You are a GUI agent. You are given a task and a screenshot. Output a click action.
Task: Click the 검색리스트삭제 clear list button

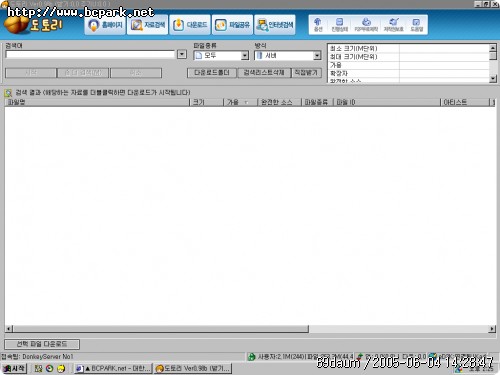point(264,73)
